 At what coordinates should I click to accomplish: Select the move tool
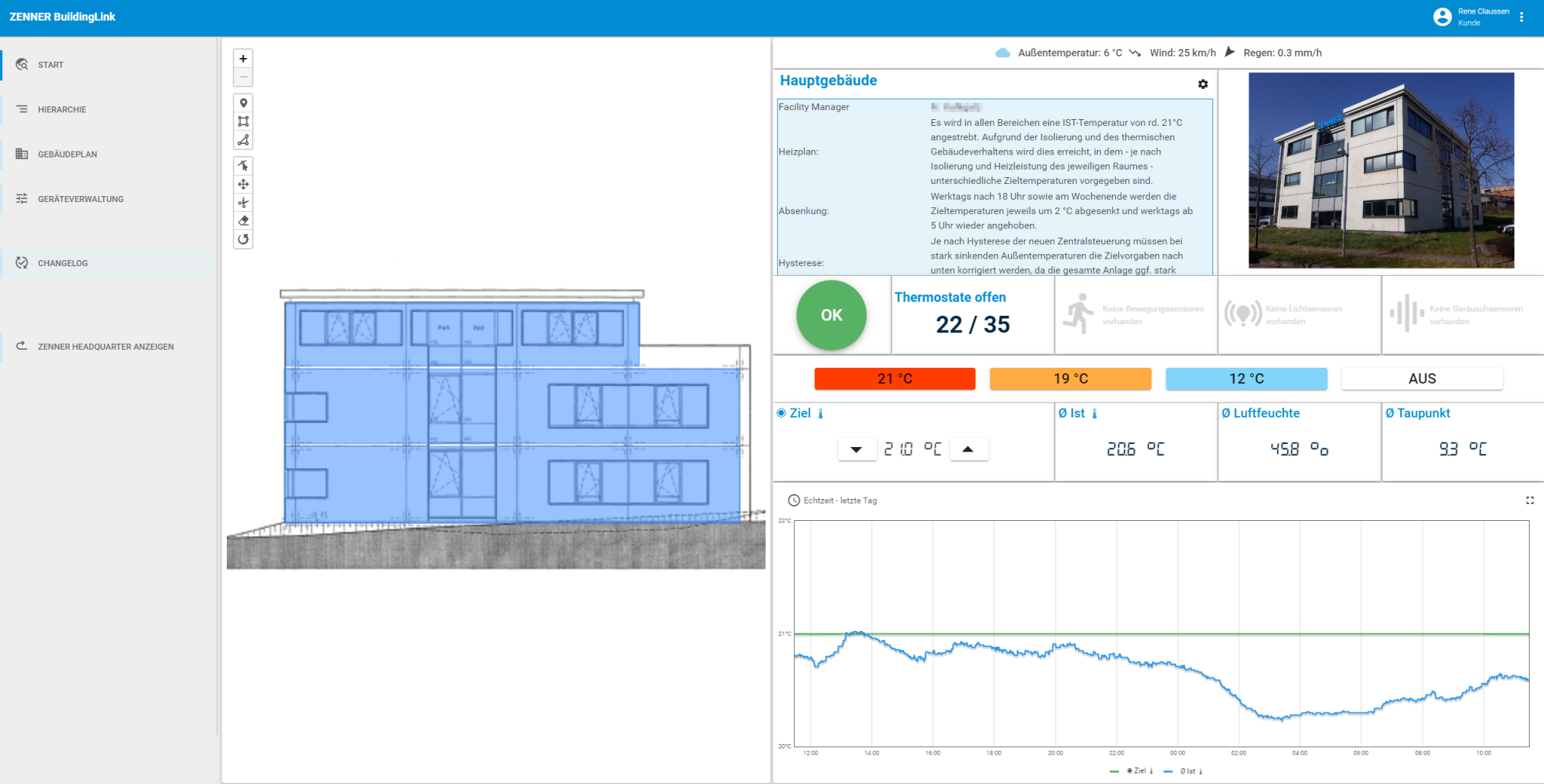243,184
